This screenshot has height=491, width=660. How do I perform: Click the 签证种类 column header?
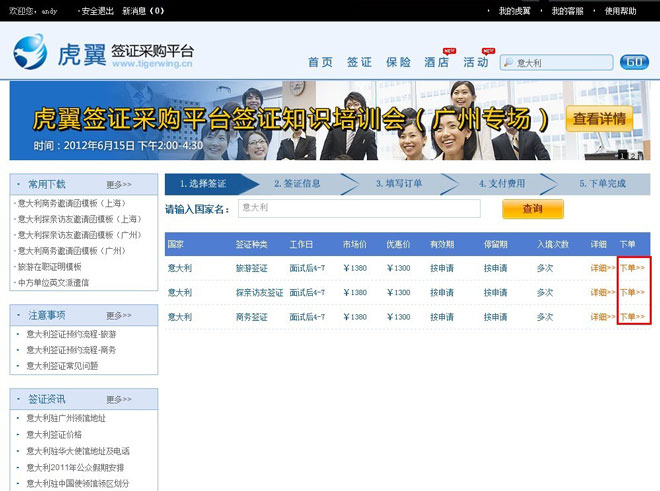tap(251, 244)
